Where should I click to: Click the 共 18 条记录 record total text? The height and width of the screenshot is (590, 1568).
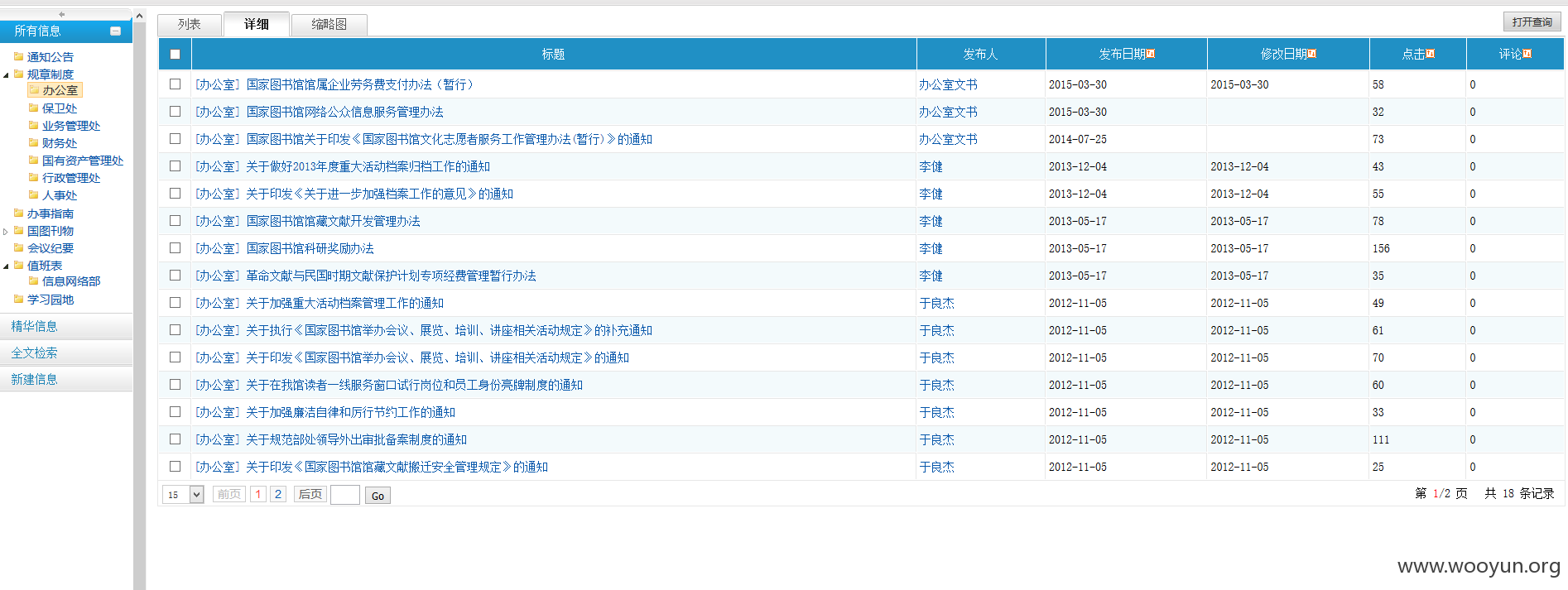[x=1519, y=493]
